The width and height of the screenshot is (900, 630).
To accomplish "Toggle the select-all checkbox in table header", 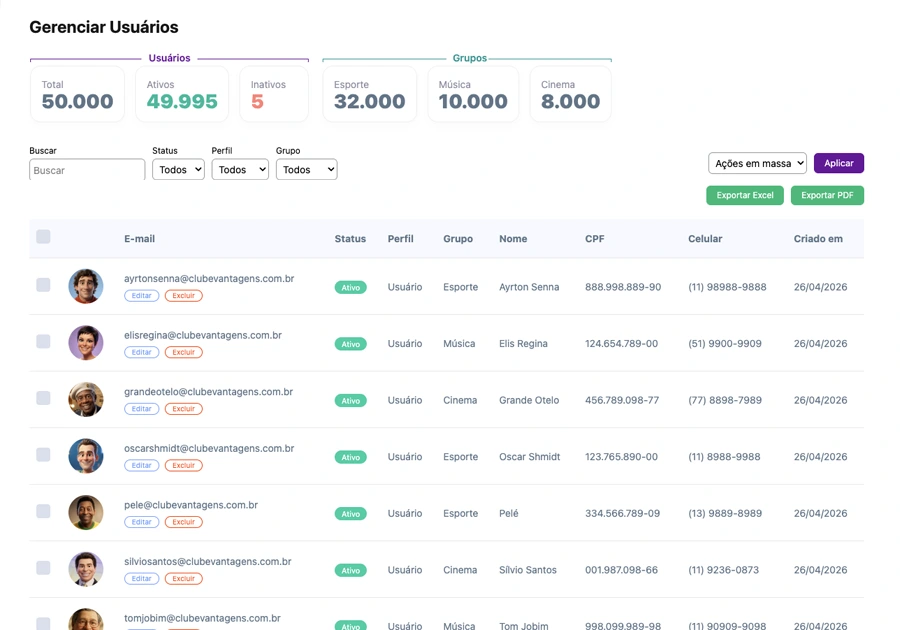I will point(43,236).
